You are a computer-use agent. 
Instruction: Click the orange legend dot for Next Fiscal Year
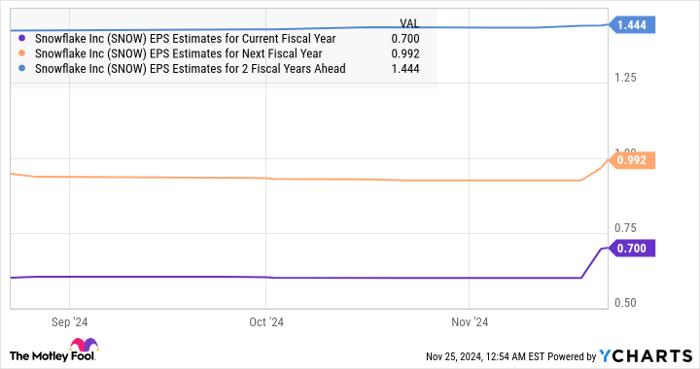[x=22, y=54]
